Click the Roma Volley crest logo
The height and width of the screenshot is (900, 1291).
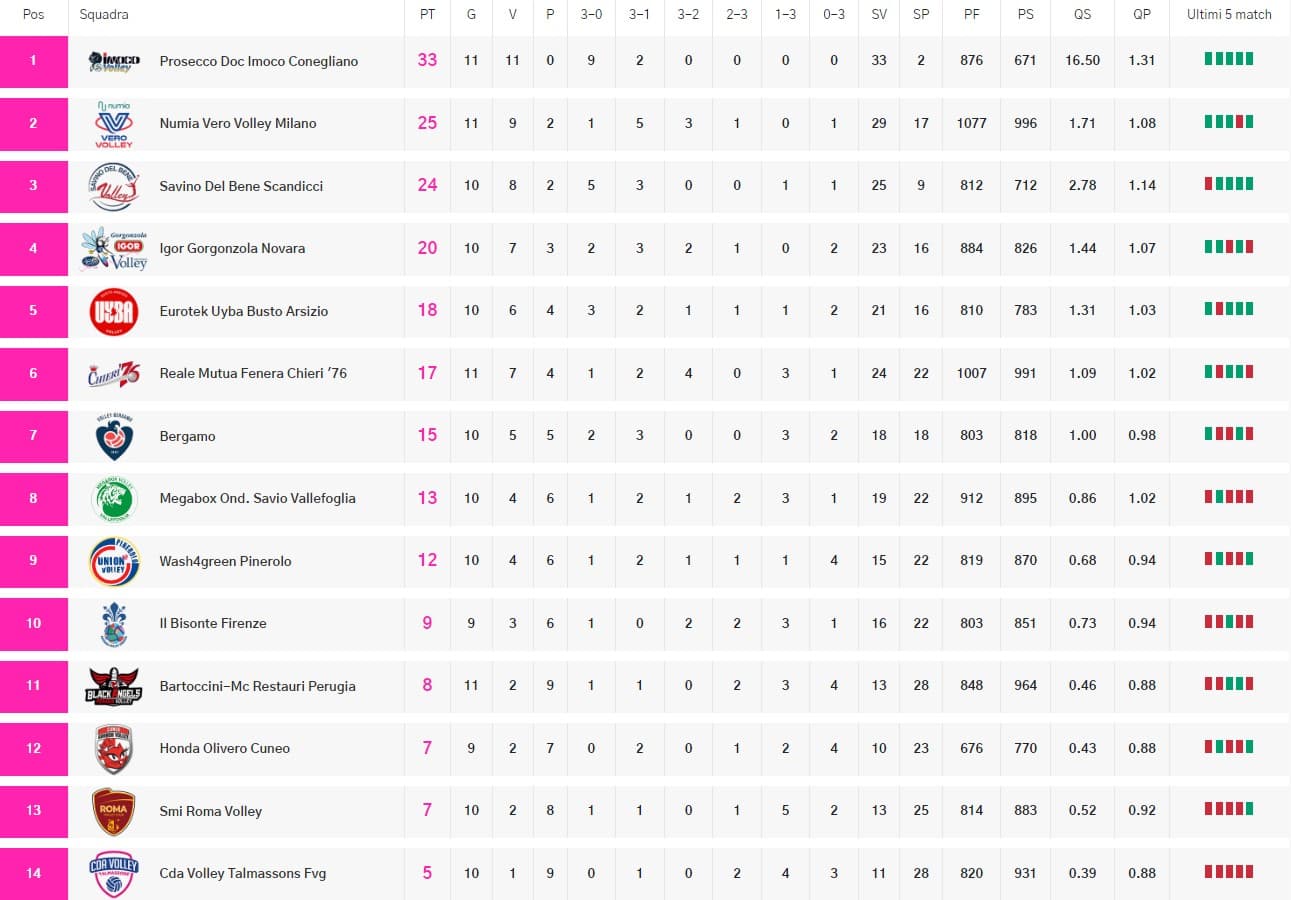pyautogui.click(x=114, y=811)
